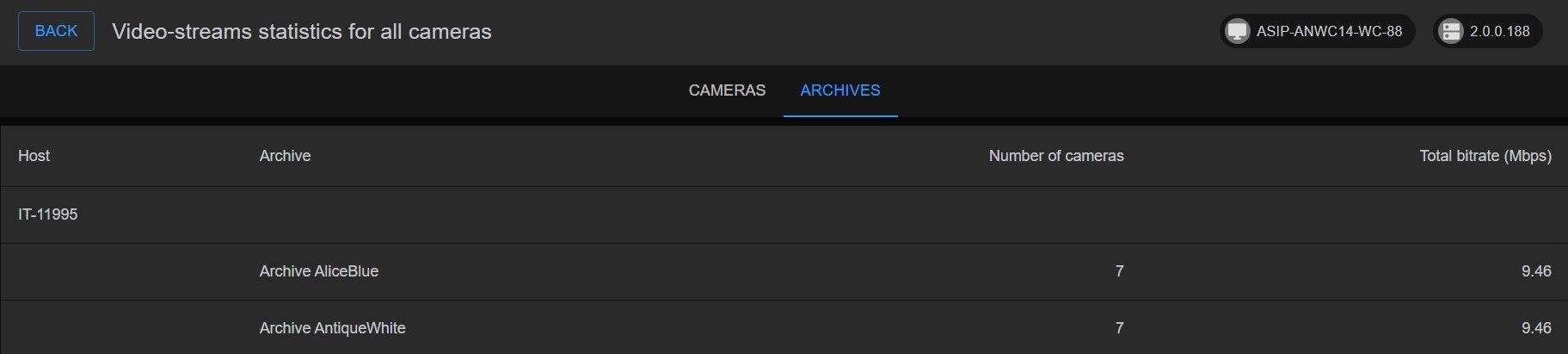This screenshot has height=354, width=1568.
Task: Select the 2.0.0.188 server address label
Action: tap(1499, 32)
